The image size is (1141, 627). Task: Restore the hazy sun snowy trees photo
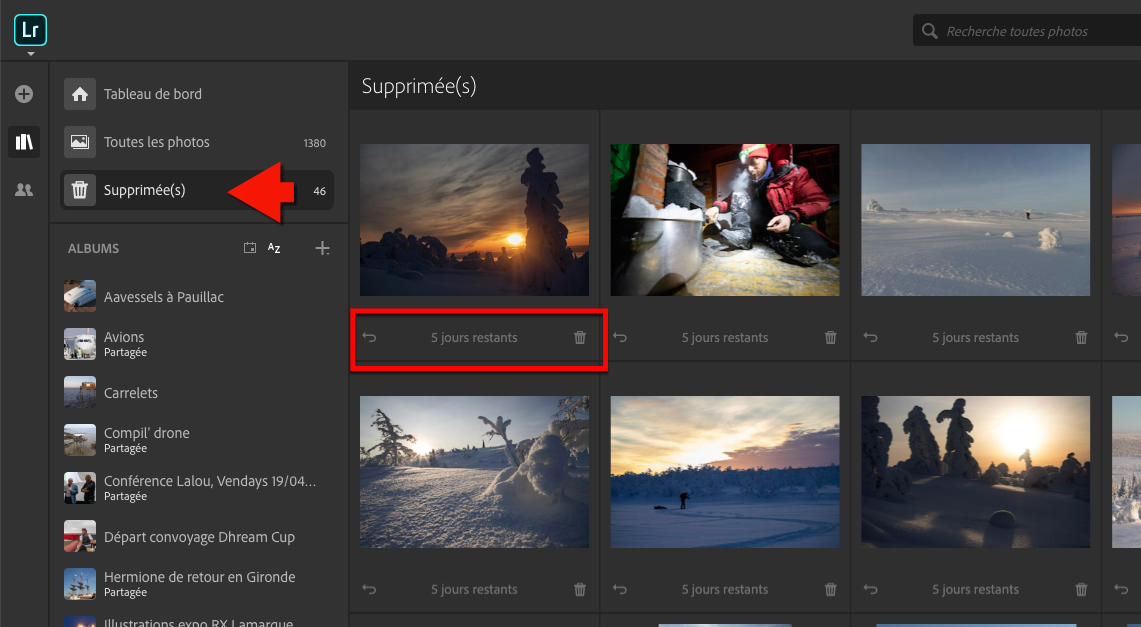tap(870, 589)
